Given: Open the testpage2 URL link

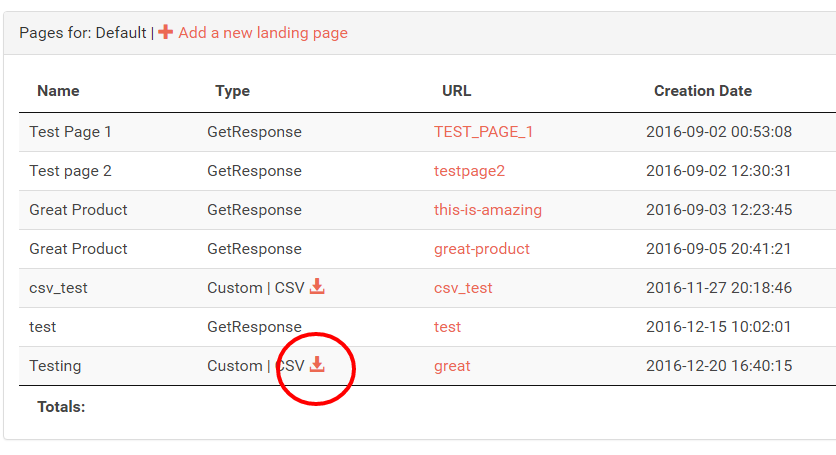Looking at the screenshot, I should pos(469,171).
